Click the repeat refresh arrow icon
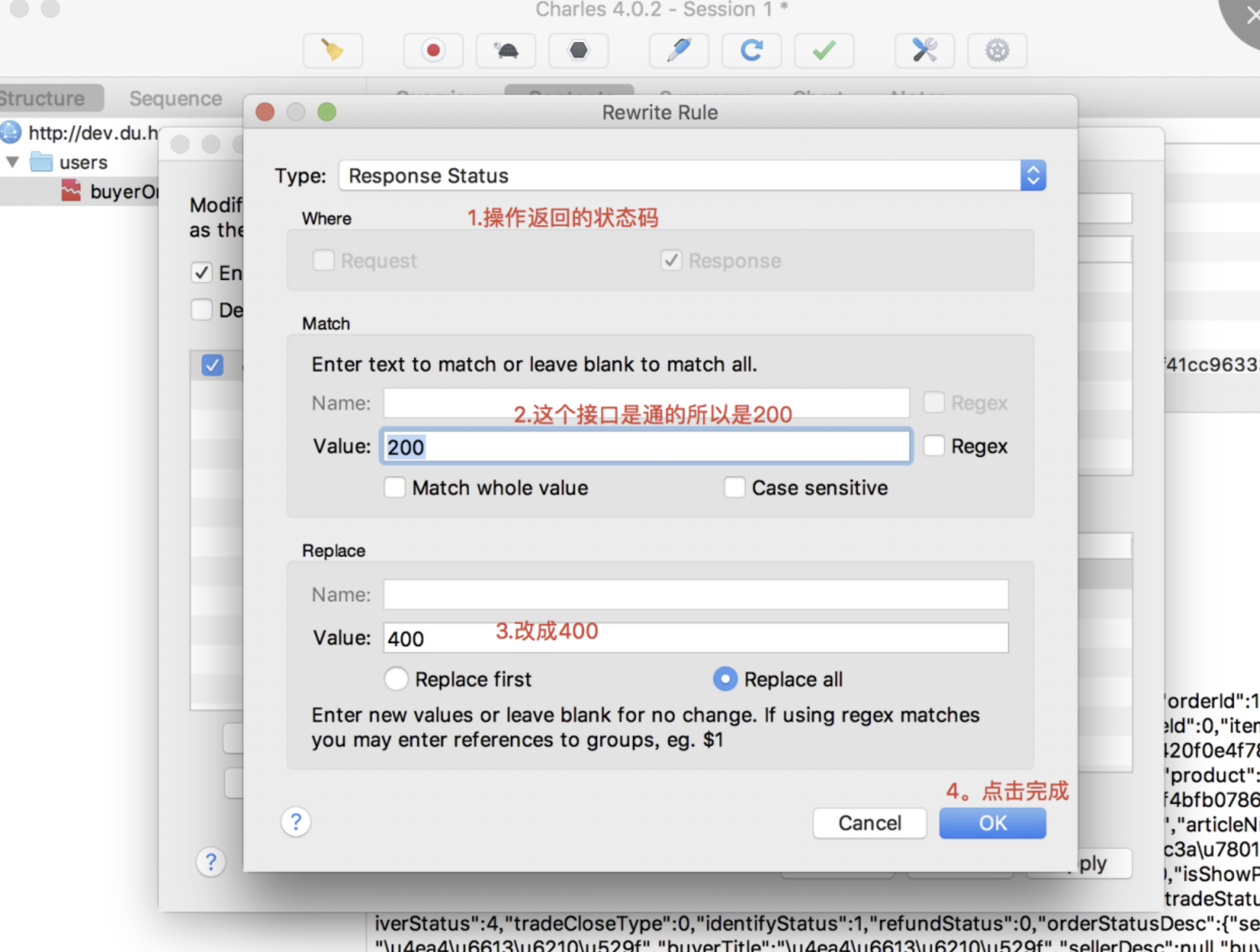Screen dimensions: 1260x952 point(752,50)
